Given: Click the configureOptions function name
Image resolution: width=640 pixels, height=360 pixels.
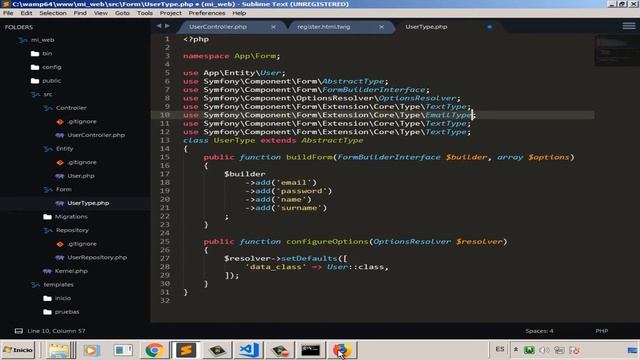Looking at the screenshot, I should tap(327, 242).
